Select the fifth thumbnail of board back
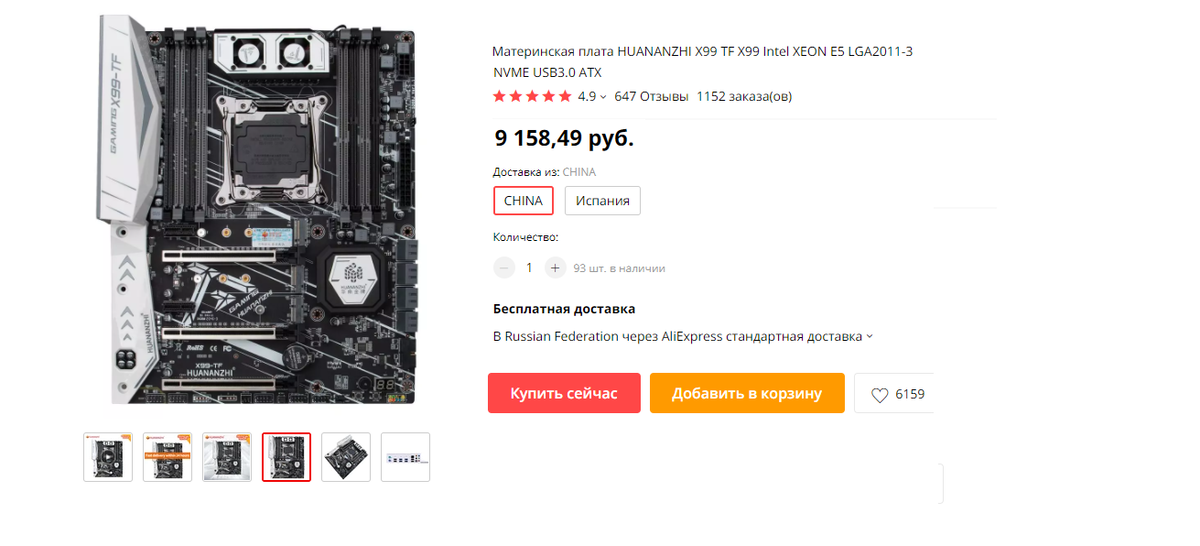 (346, 457)
